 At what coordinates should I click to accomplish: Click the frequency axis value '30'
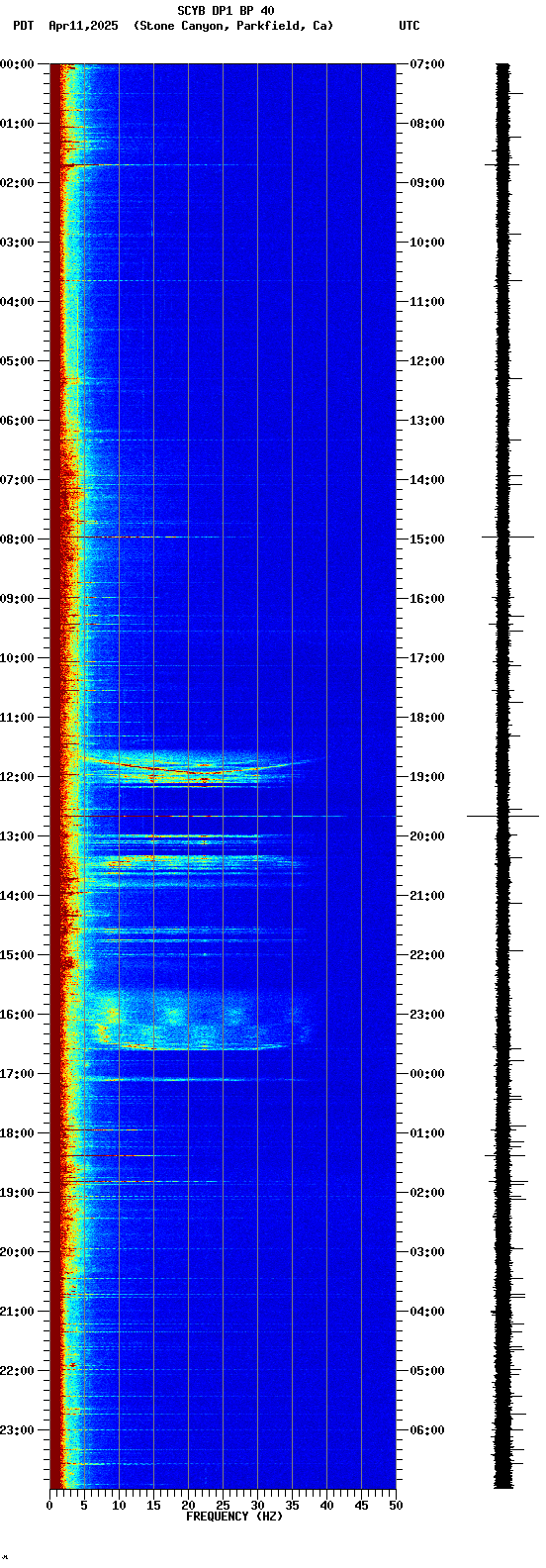(x=257, y=1505)
